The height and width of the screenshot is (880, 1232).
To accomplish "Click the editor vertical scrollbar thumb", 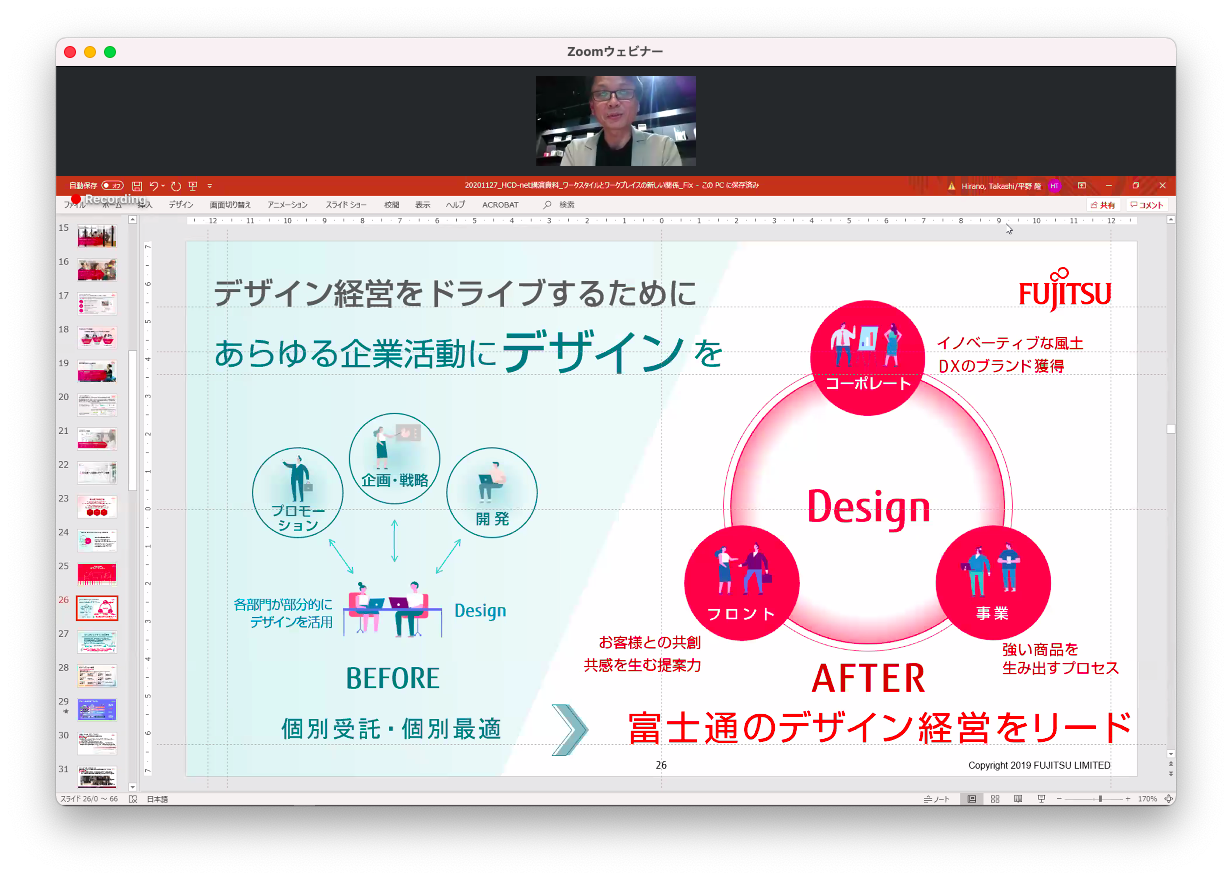I will click(x=1171, y=428).
